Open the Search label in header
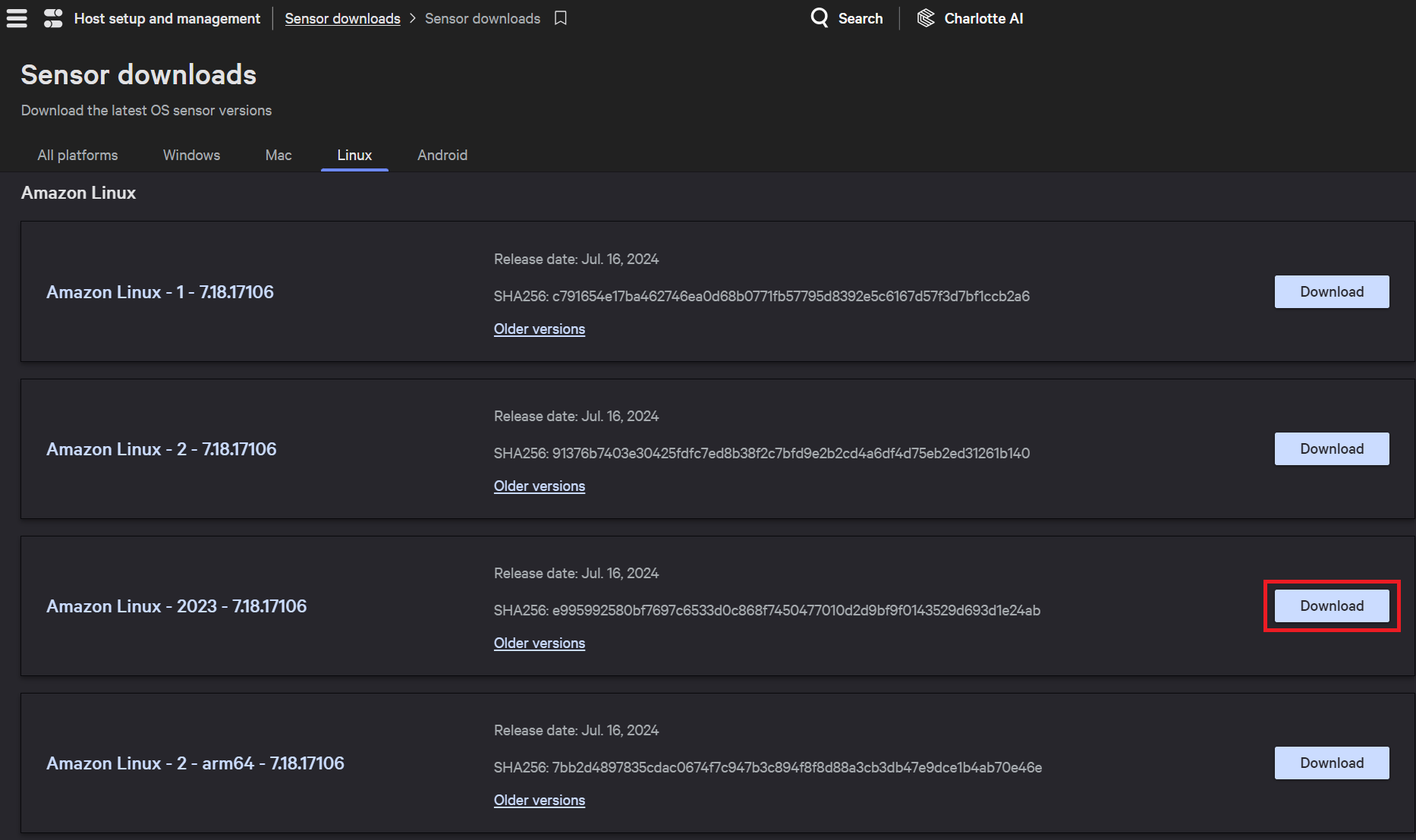Image resolution: width=1416 pixels, height=840 pixels. tap(861, 18)
